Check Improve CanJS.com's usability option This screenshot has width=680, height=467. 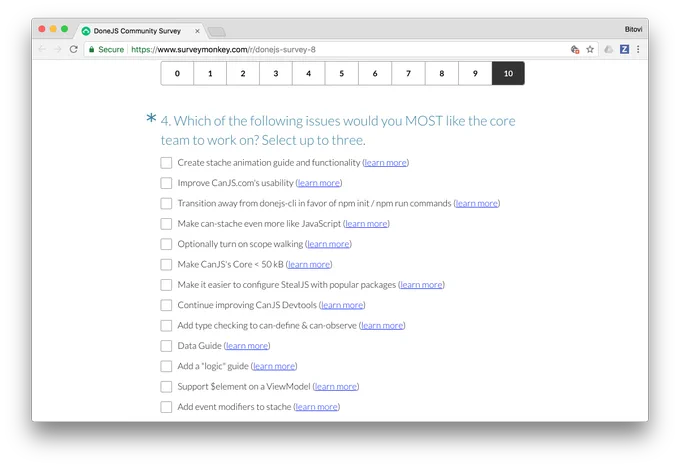point(166,183)
